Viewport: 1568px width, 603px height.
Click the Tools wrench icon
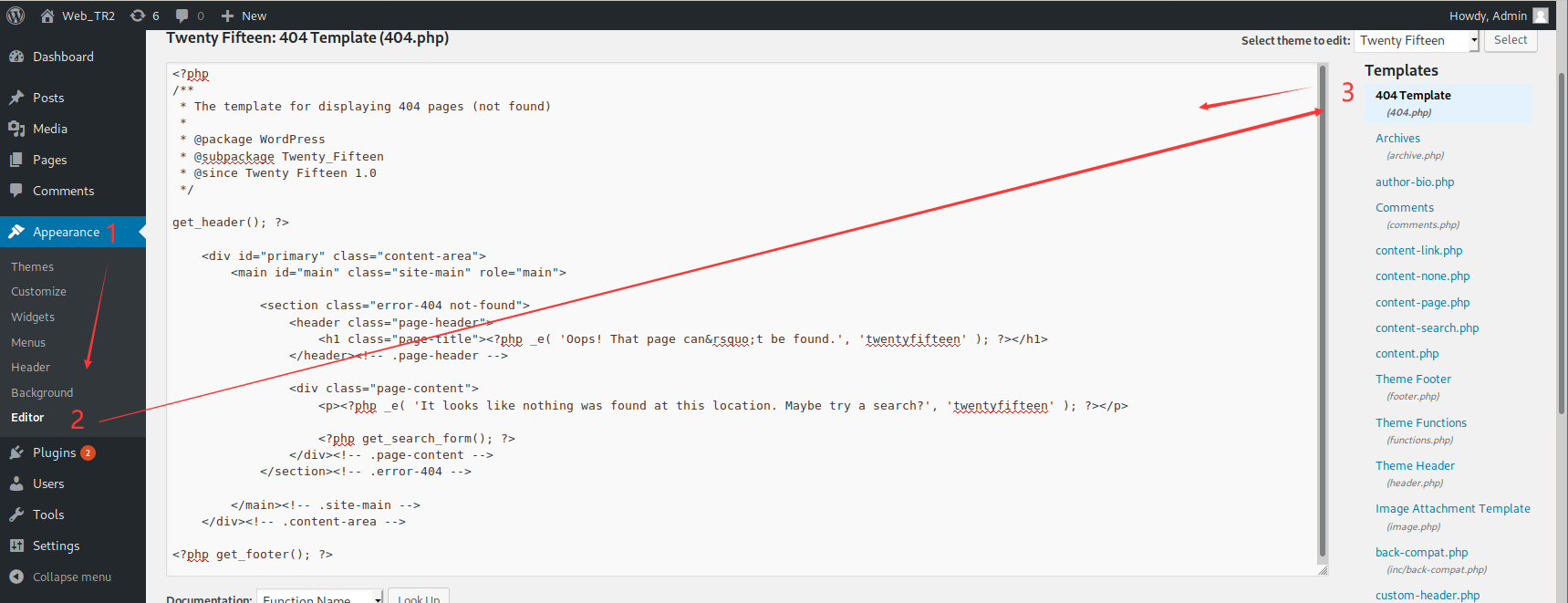point(16,515)
